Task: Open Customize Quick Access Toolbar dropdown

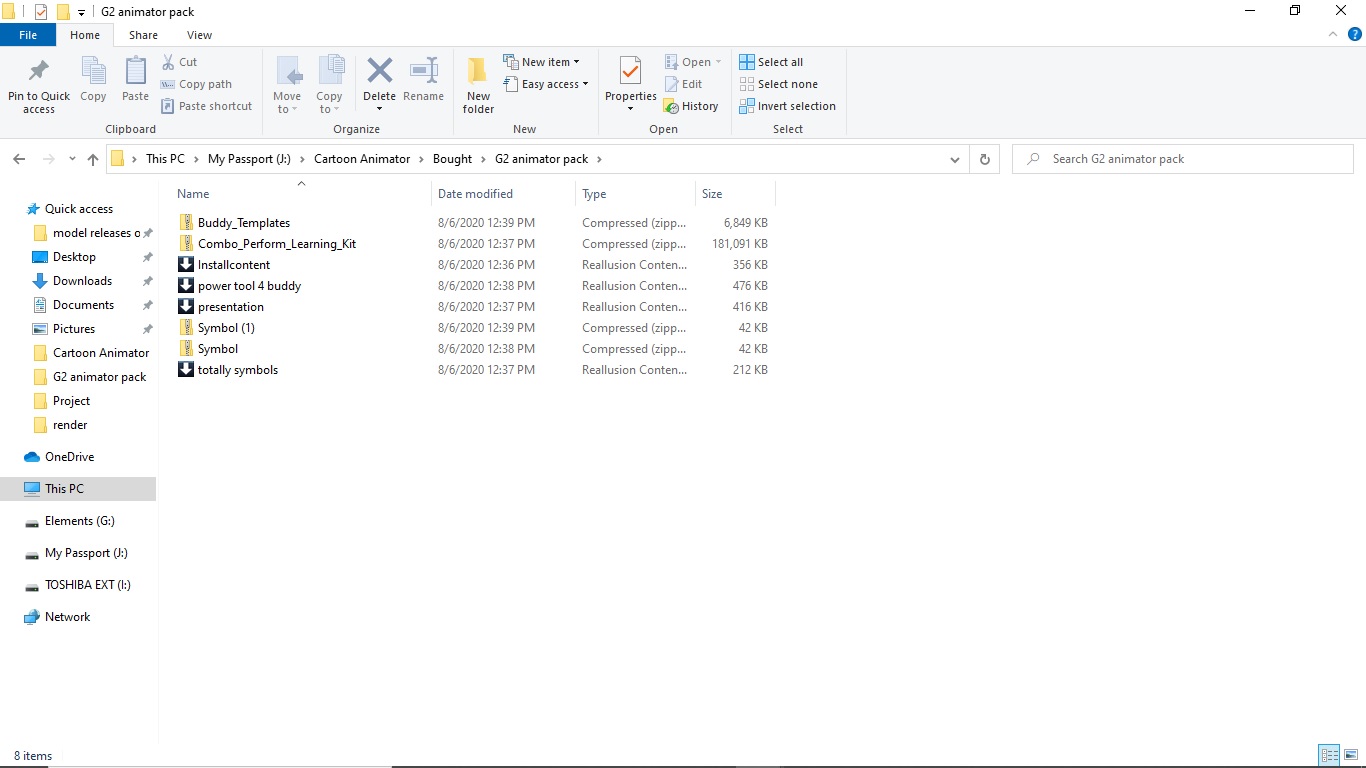Action: (x=82, y=12)
